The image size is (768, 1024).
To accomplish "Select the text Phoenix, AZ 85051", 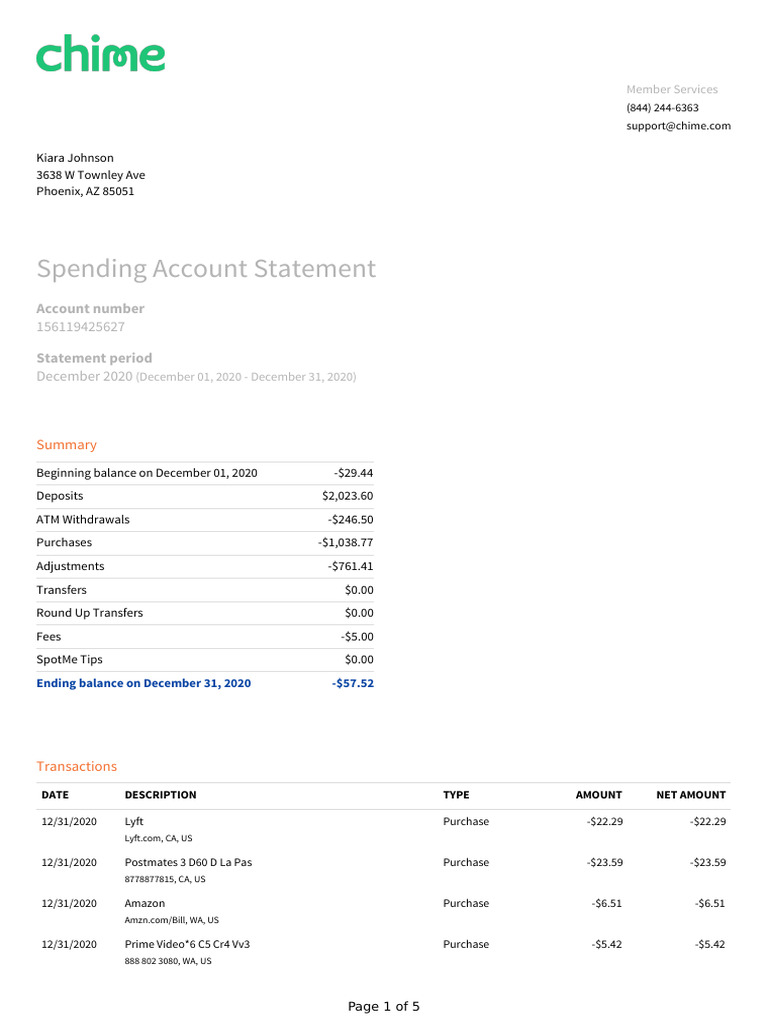I will pyautogui.click(x=86, y=191).
